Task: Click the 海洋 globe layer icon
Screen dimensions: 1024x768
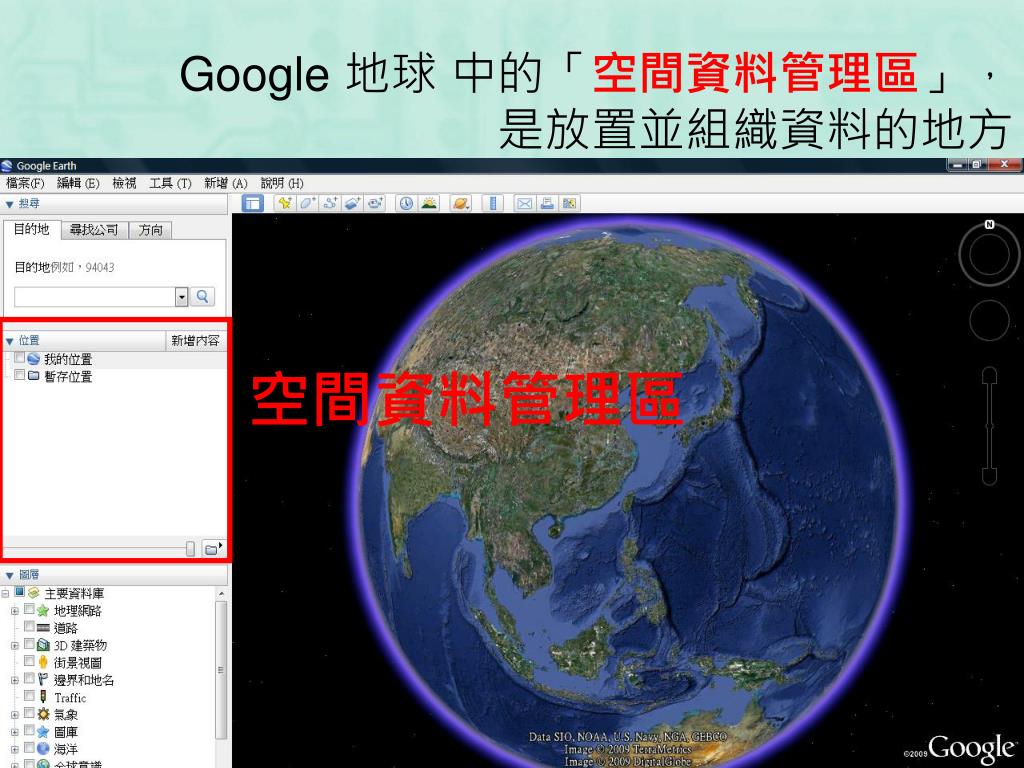Action: 43,748
